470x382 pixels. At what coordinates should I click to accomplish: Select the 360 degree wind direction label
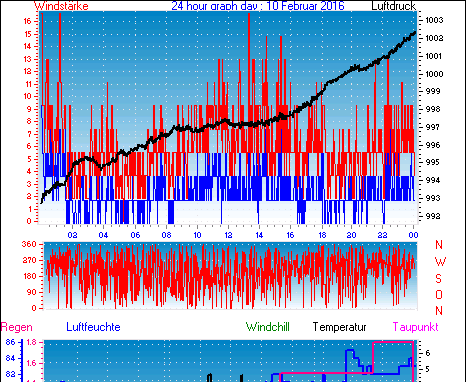29,244
